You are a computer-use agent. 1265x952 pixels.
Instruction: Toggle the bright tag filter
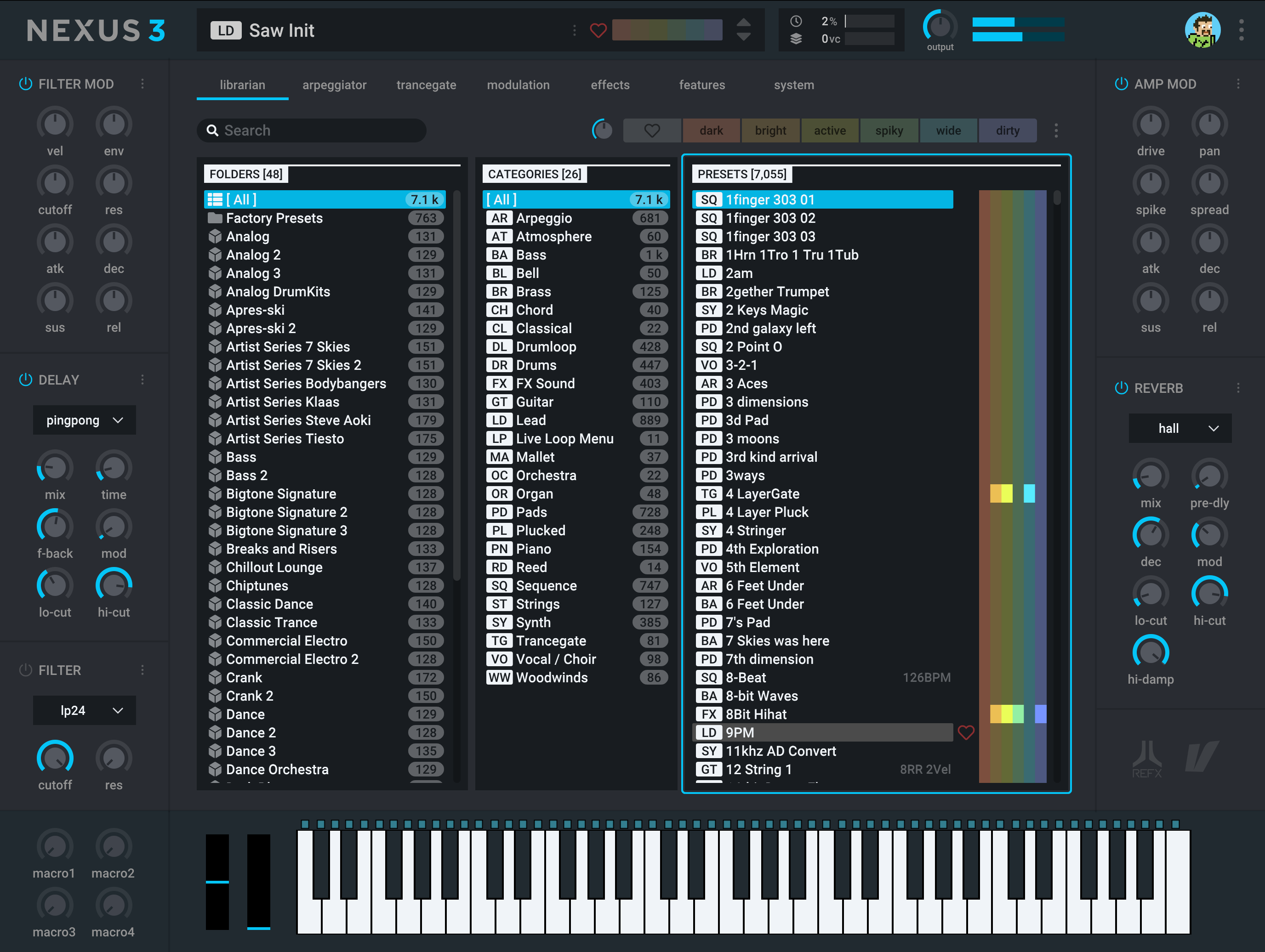(770, 130)
